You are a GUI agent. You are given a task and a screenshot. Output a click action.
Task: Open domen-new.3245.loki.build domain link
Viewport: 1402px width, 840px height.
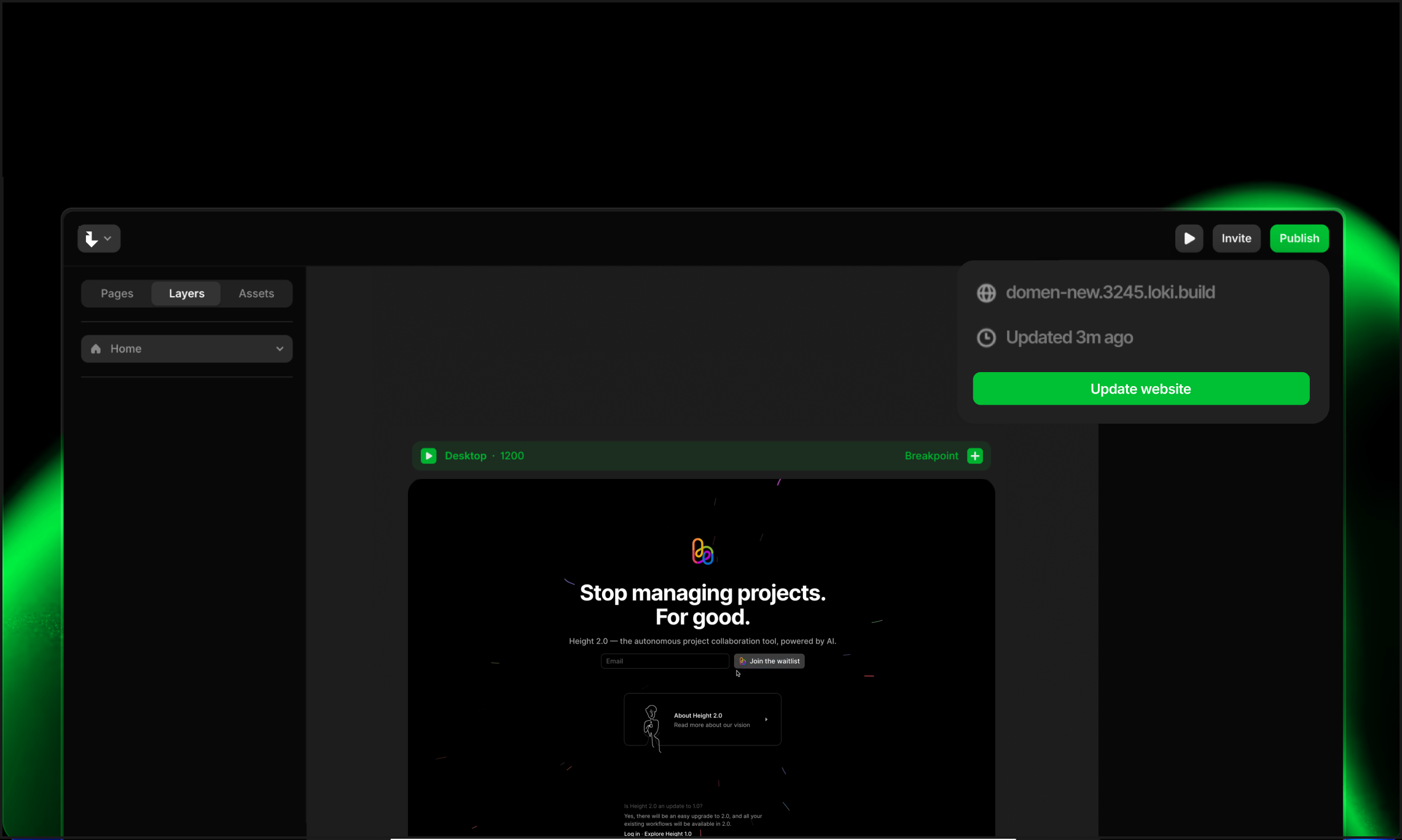(x=1110, y=292)
